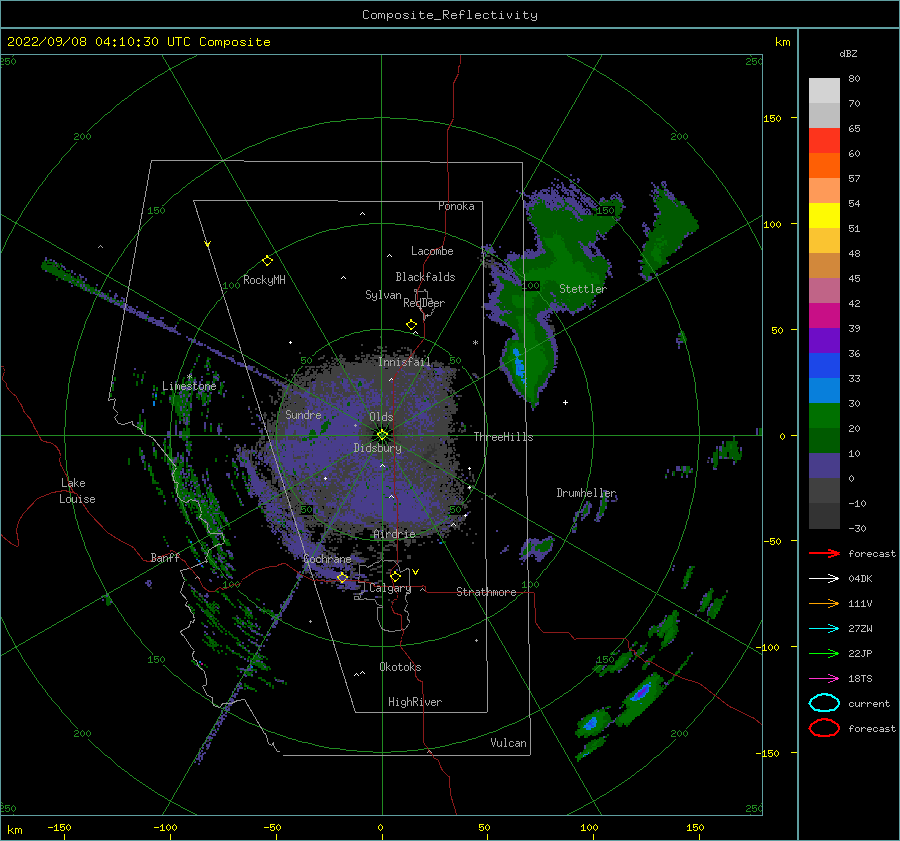Click the HighRiver town label
Screen dimensions: 900x841
[415, 702]
